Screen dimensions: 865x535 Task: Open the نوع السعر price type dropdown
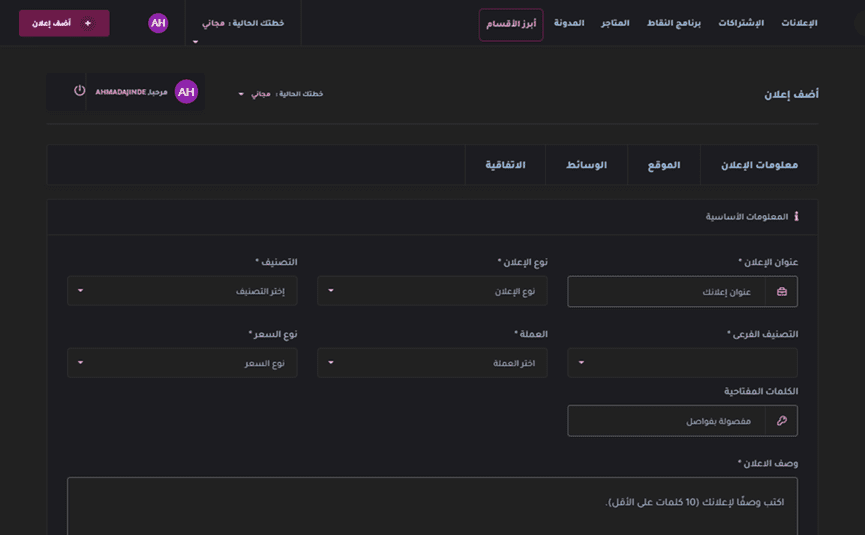[182, 363]
